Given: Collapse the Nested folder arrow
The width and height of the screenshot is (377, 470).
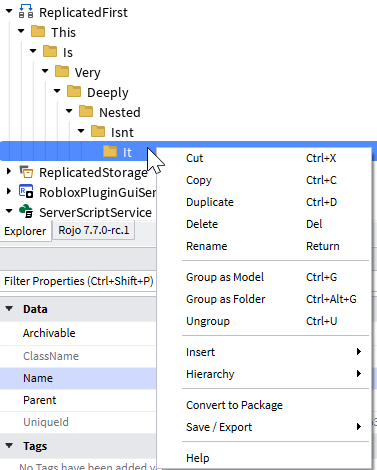Looking at the screenshot, I should 69,111.
